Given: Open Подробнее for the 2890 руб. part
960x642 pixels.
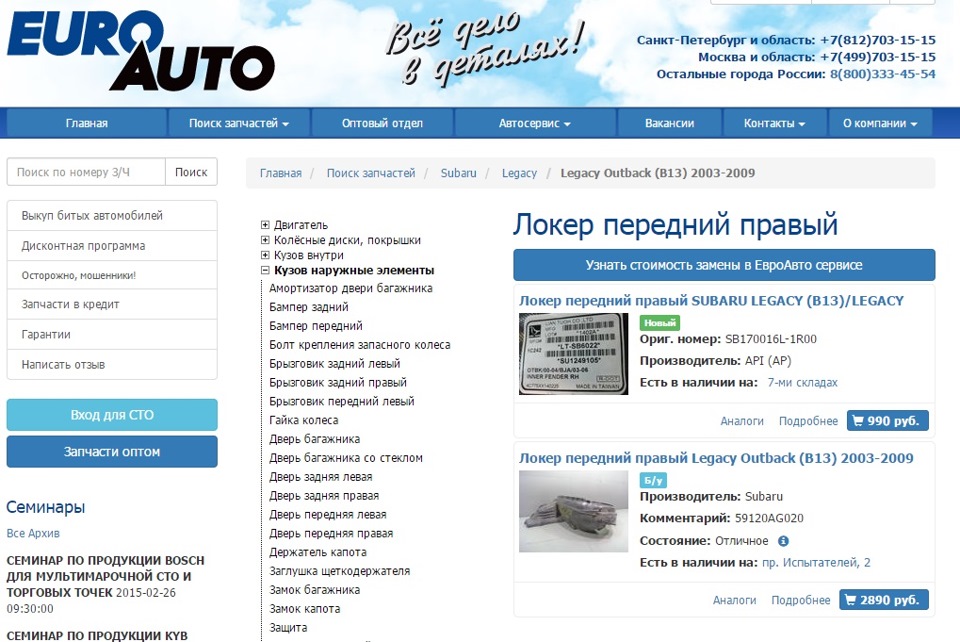Looking at the screenshot, I should (801, 600).
